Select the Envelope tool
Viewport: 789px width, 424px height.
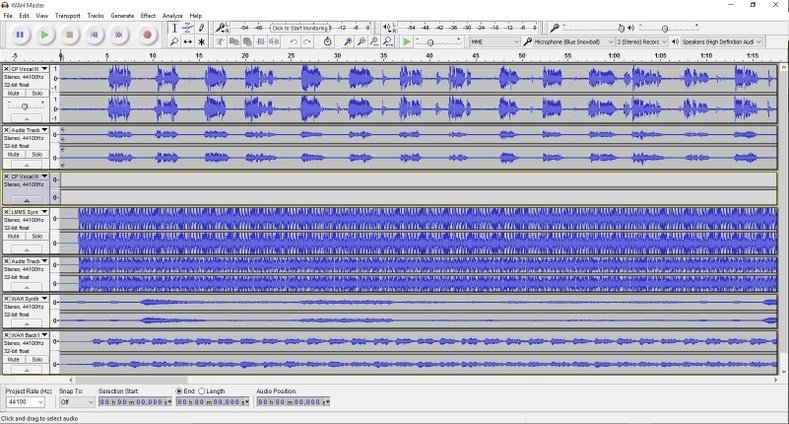coord(187,28)
